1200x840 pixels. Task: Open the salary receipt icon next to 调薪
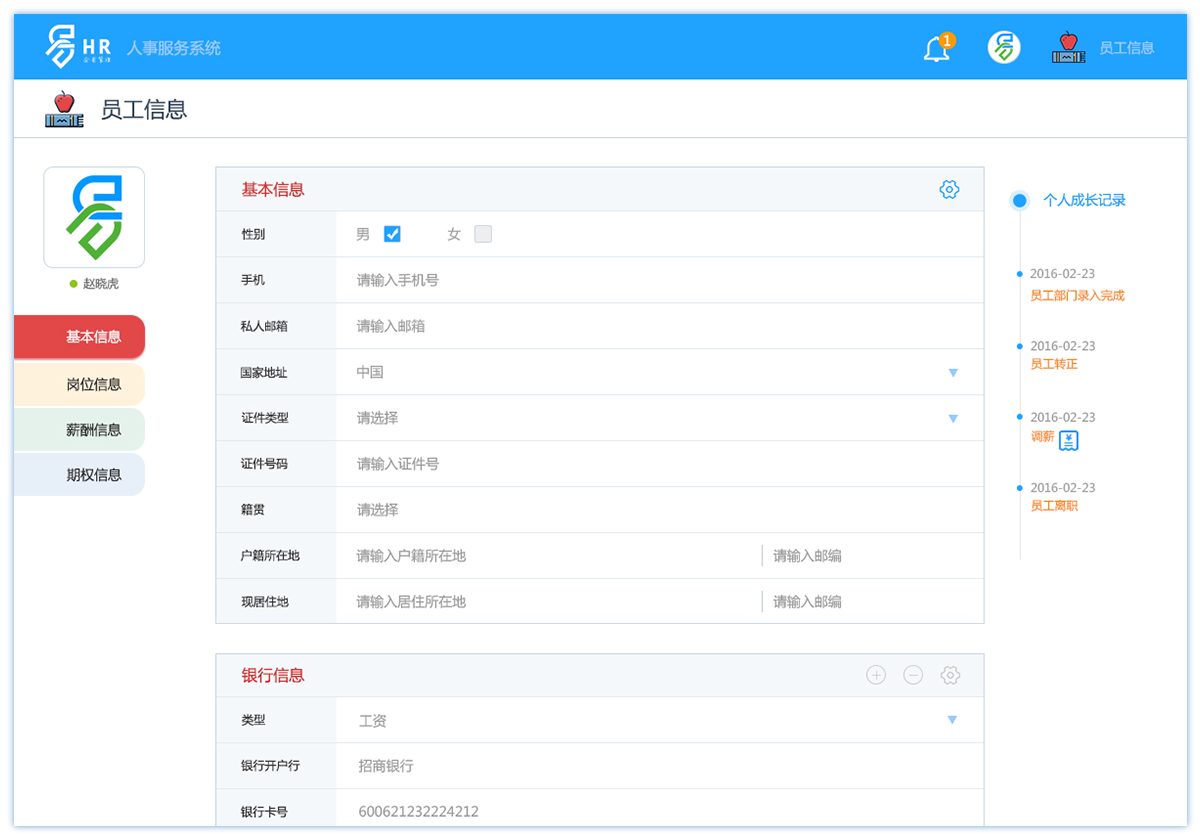pyautogui.click(x=1069, y=441)
